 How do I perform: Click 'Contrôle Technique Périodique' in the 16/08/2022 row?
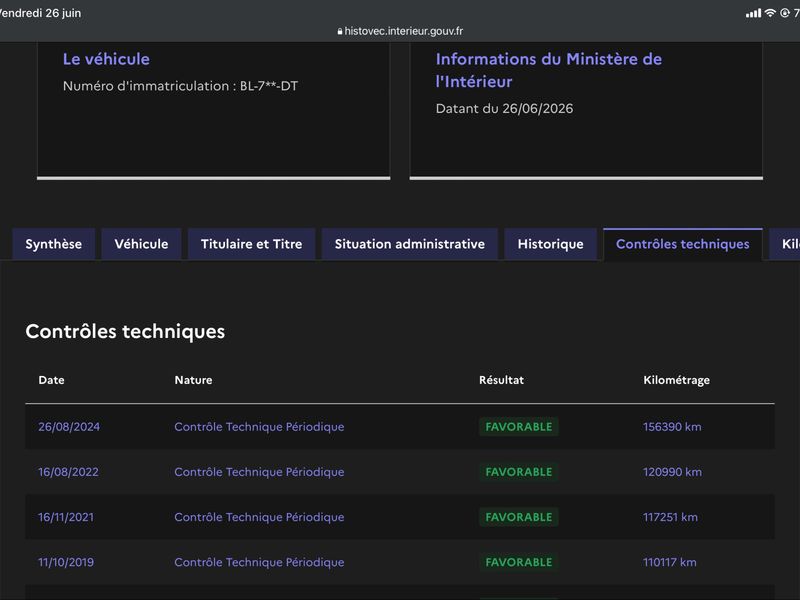259,472
